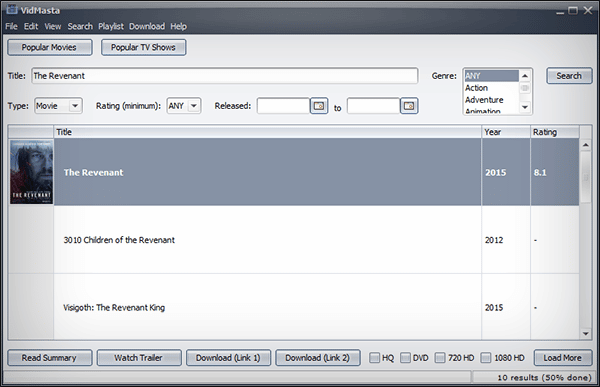Screen dimensions: 600x387
Task: Select Visigoth: The Revenant King row
Action: 294,307
